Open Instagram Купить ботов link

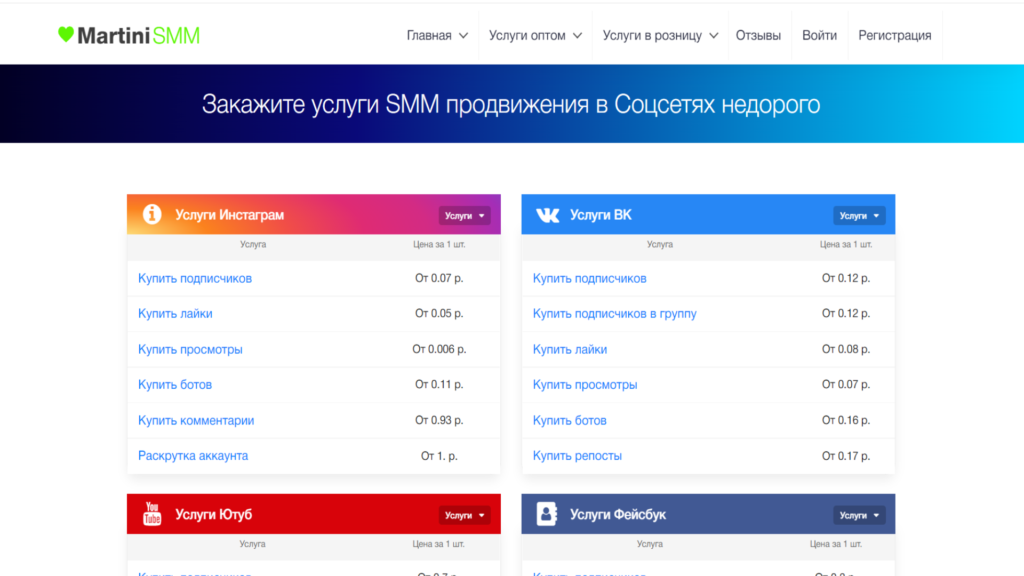pos(175,385)
